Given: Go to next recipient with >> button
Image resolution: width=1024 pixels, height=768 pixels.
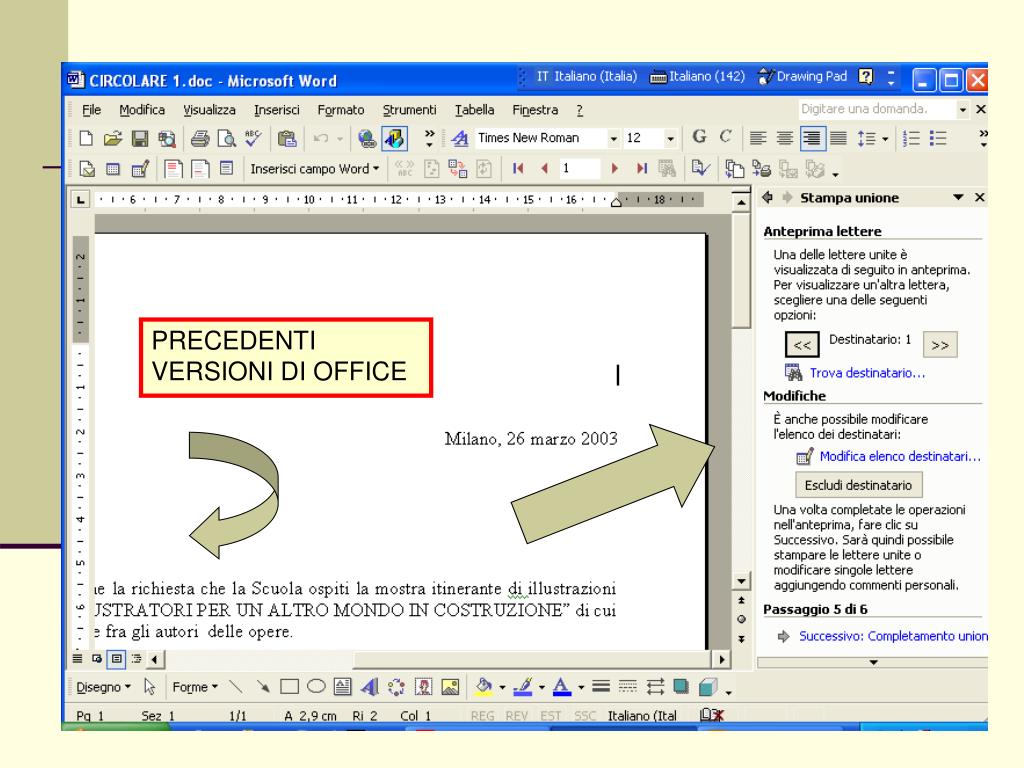Looking at the screenshot, I should click(x=940, y=345).
